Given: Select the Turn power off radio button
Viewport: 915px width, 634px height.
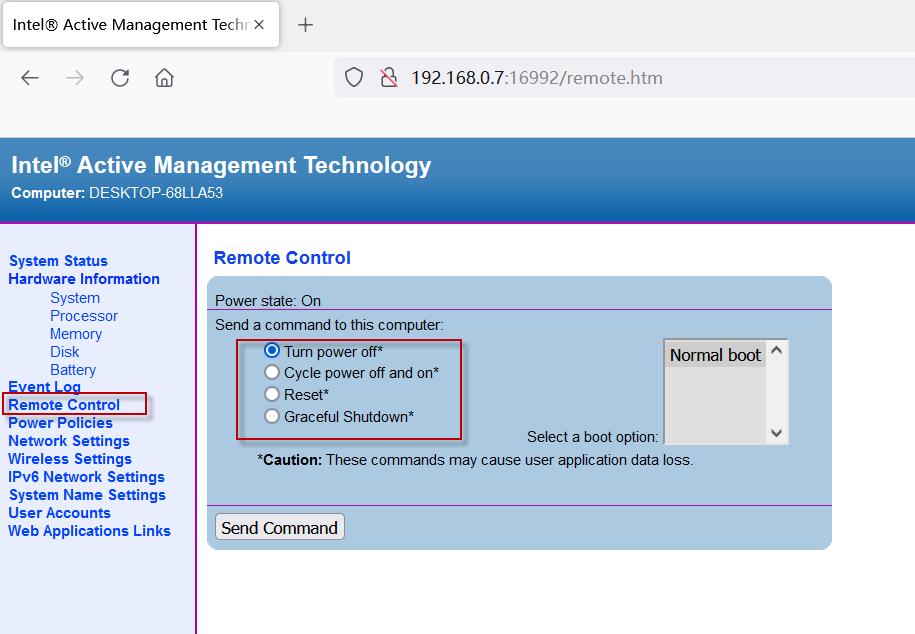Looking at the screenshot, I should point(272,351).
